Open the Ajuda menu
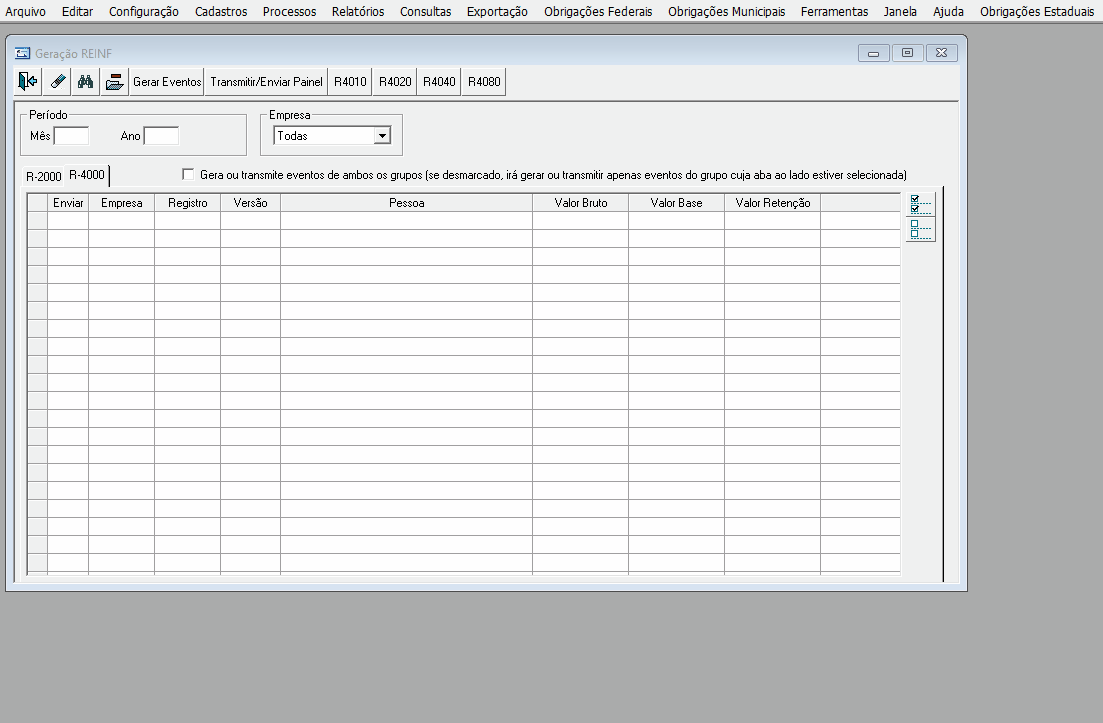1103x723 pixels. pos(948,11)
